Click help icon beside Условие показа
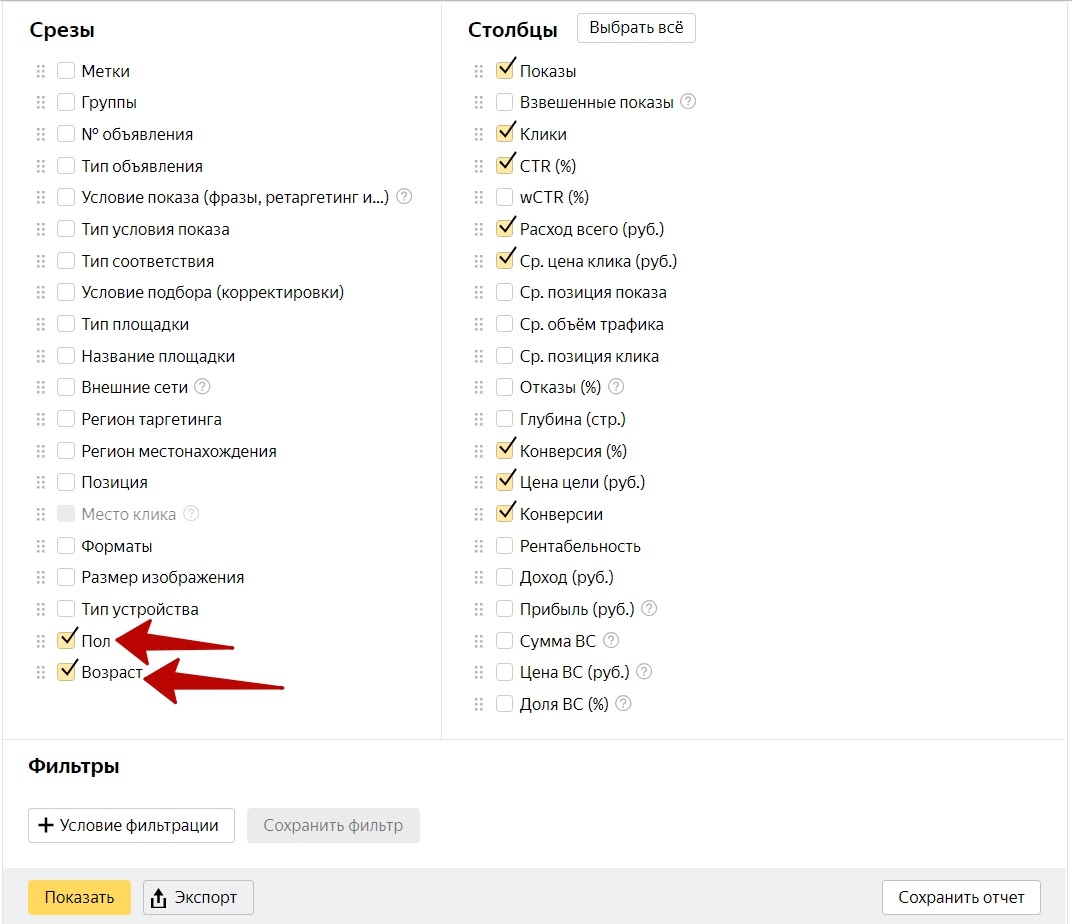 (404, 197)
